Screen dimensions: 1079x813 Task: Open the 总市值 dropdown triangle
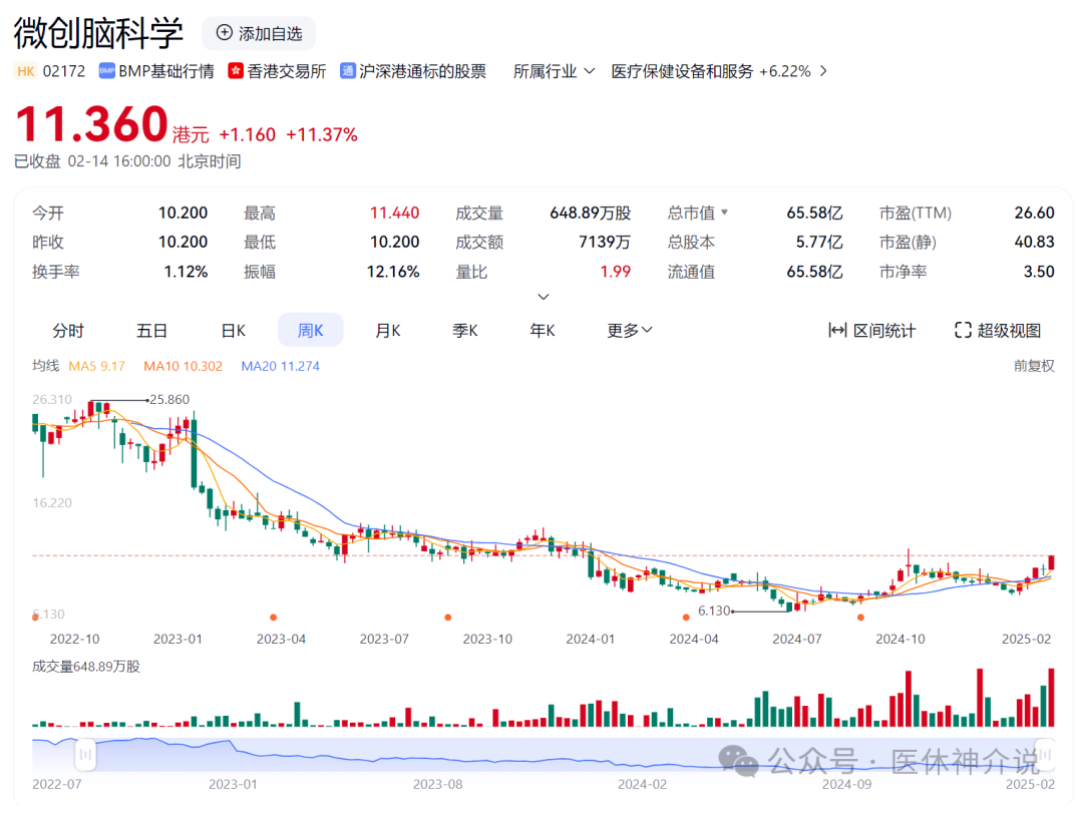click(724, 212)
